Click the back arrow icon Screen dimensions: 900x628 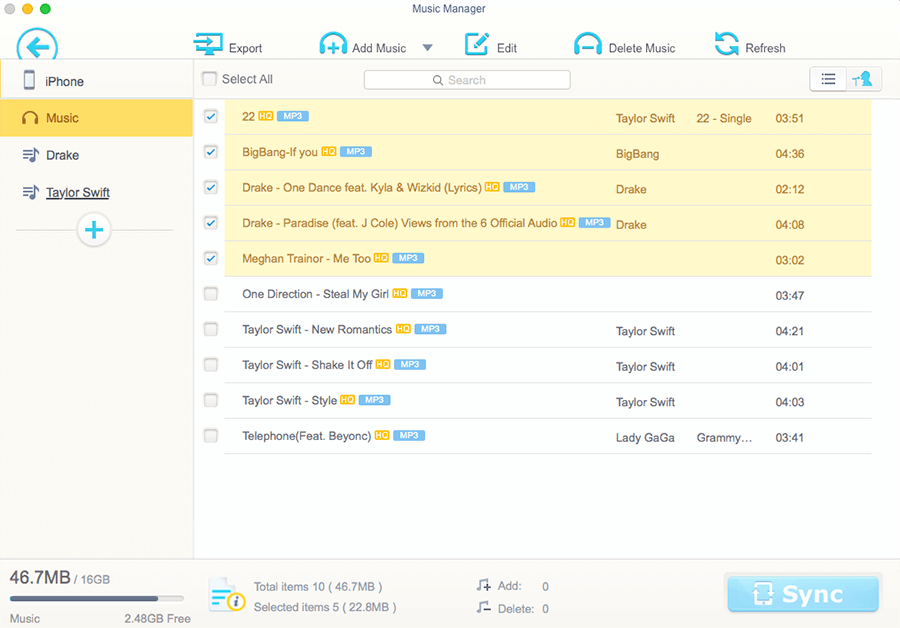click(37, 46)
